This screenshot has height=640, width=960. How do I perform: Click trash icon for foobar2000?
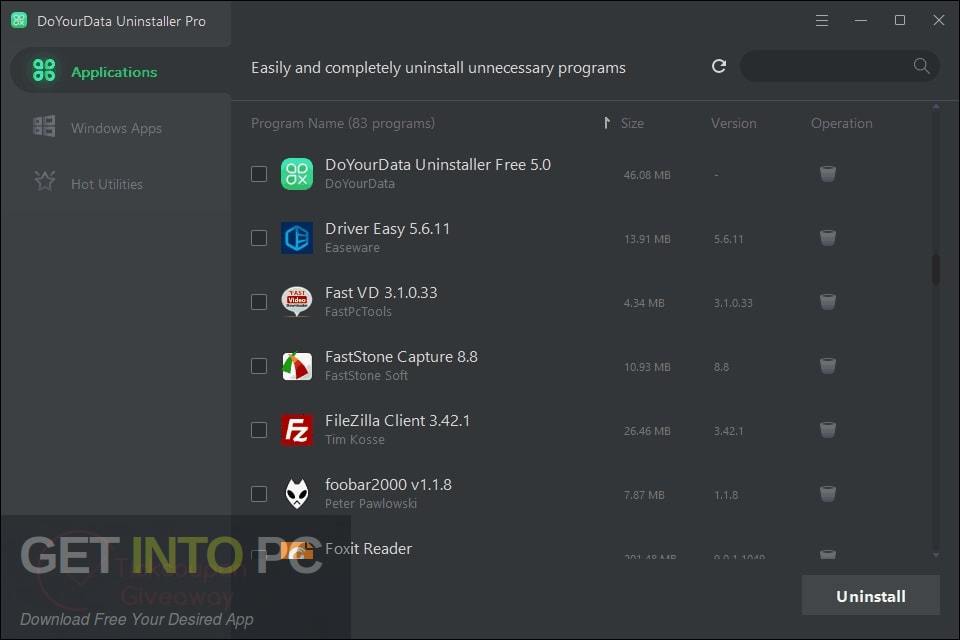(828, 494)
